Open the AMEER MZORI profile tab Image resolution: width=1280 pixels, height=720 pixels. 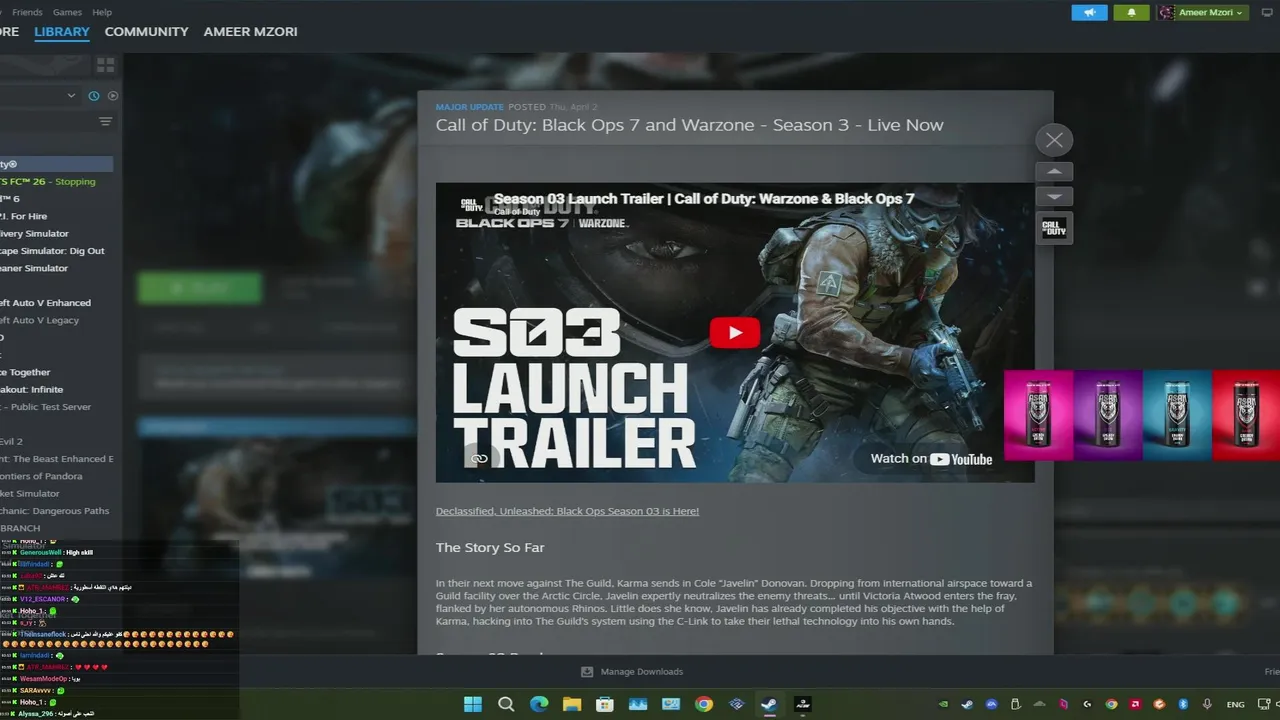(x=250, y=32)
